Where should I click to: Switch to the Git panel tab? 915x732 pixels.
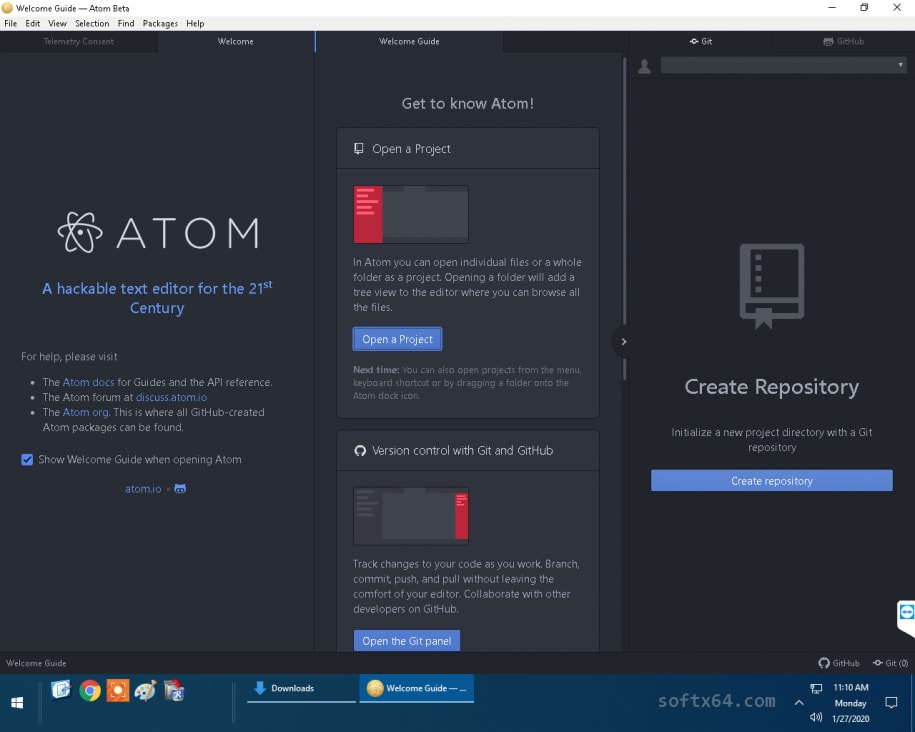tap(700, 41)
